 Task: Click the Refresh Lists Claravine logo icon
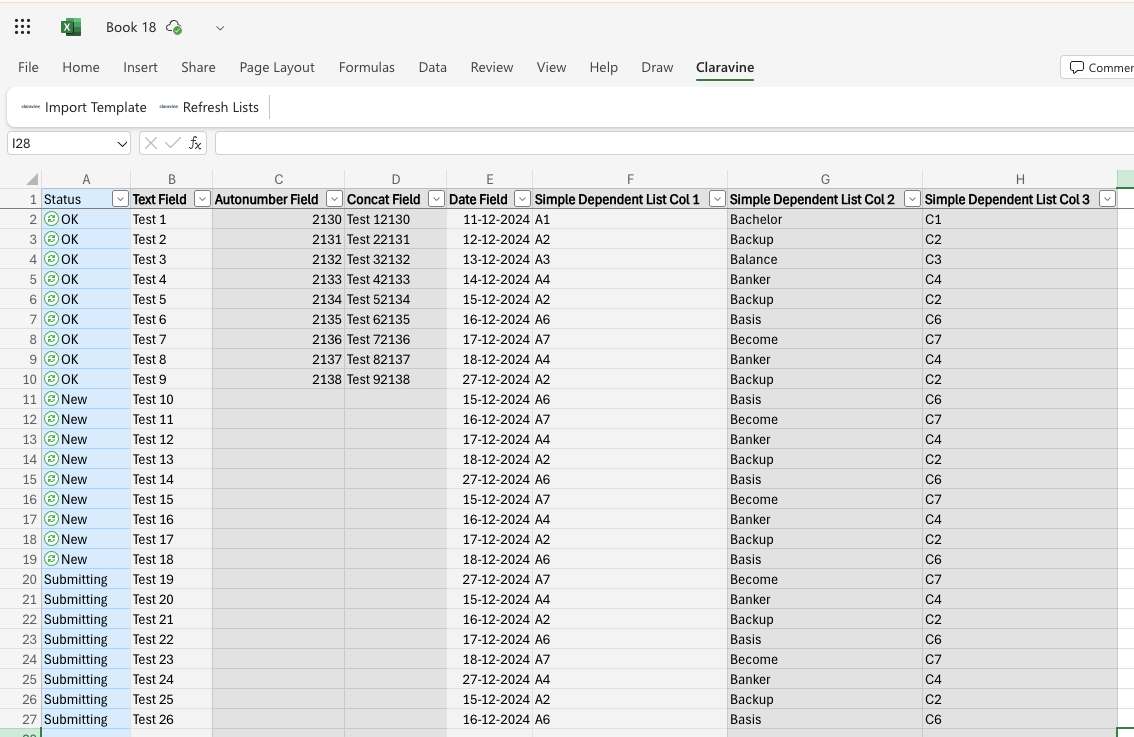pos(169,107)
